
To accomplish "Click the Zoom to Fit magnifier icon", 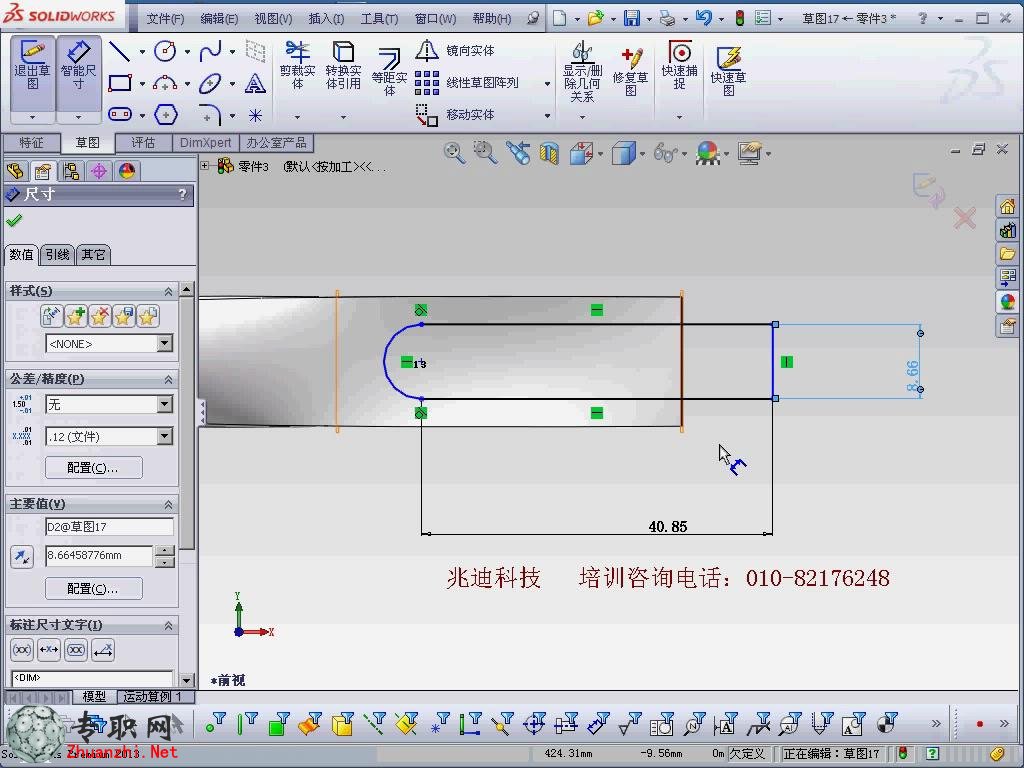I will point(453,153).
